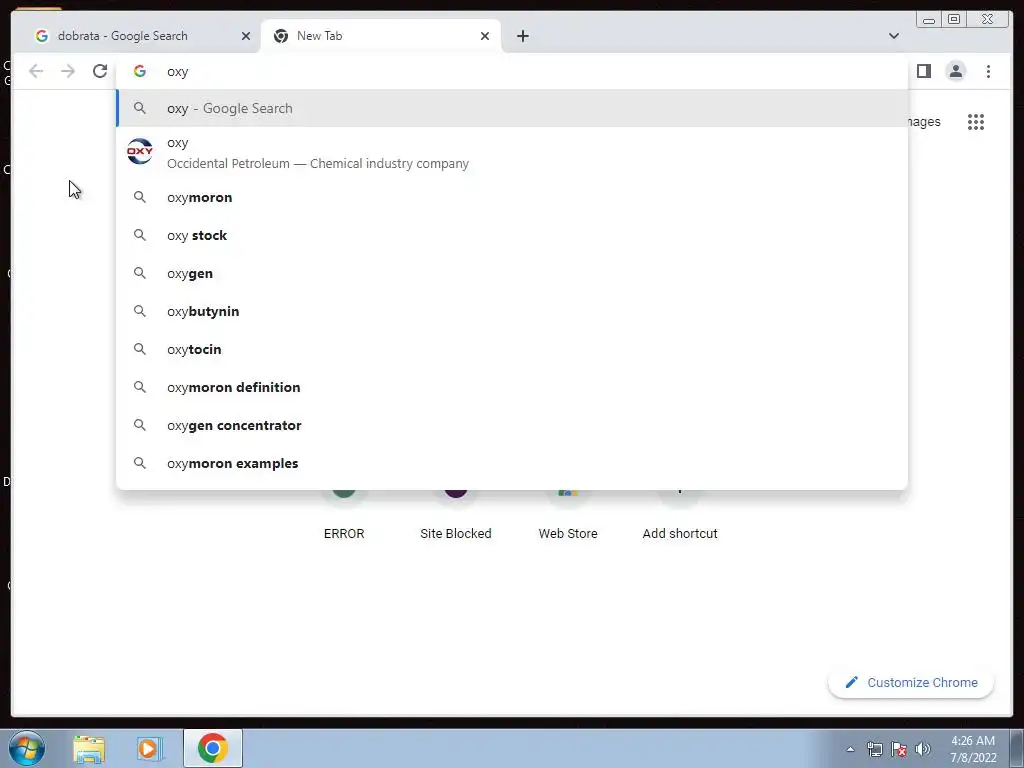Open the Action Center flag icon
1024x768 pixels.
coord(899,749)
